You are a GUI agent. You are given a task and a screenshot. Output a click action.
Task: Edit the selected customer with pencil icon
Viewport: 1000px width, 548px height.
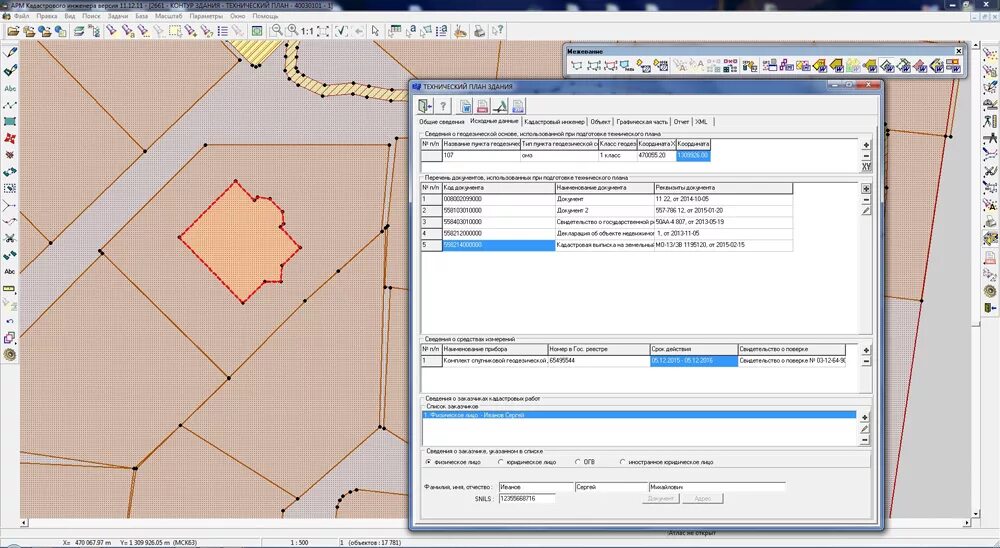tap(865, 429)
